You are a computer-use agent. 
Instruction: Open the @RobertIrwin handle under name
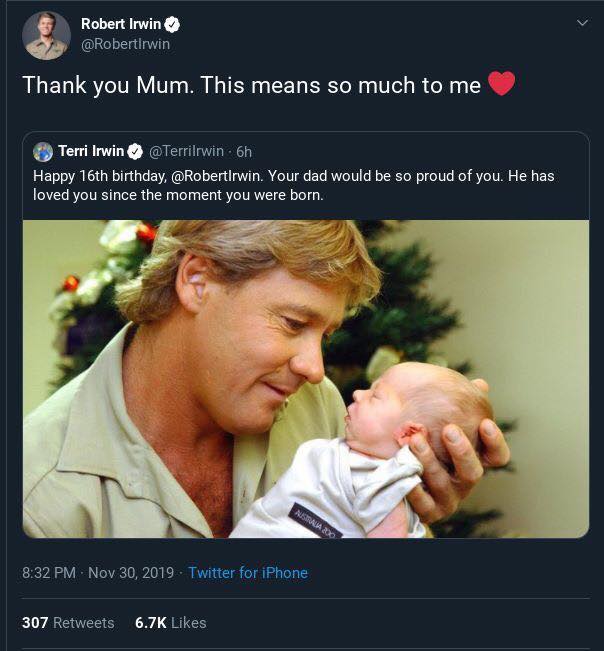pyautogui.click(x=125, y=44)
